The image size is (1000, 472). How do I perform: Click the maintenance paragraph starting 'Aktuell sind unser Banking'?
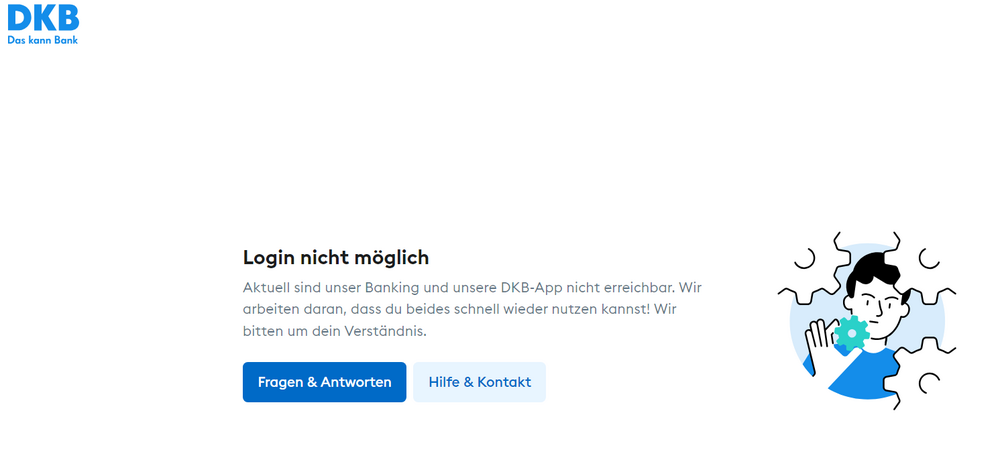[x=473, y=309]
